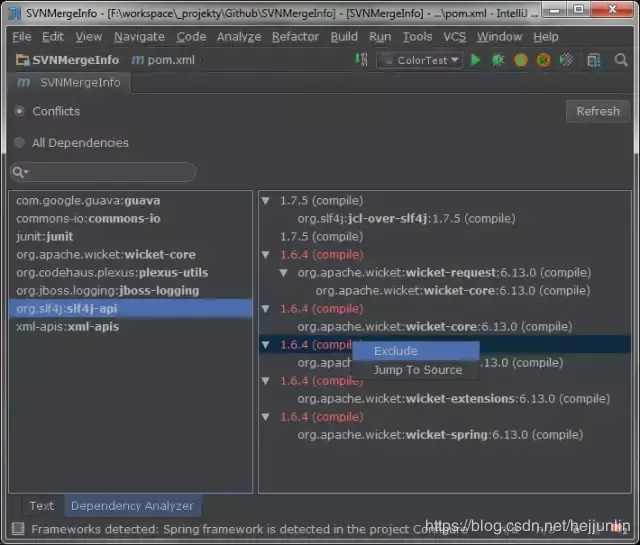
Task: Select the All Dependencies radio button
Action: pos(19,142)
